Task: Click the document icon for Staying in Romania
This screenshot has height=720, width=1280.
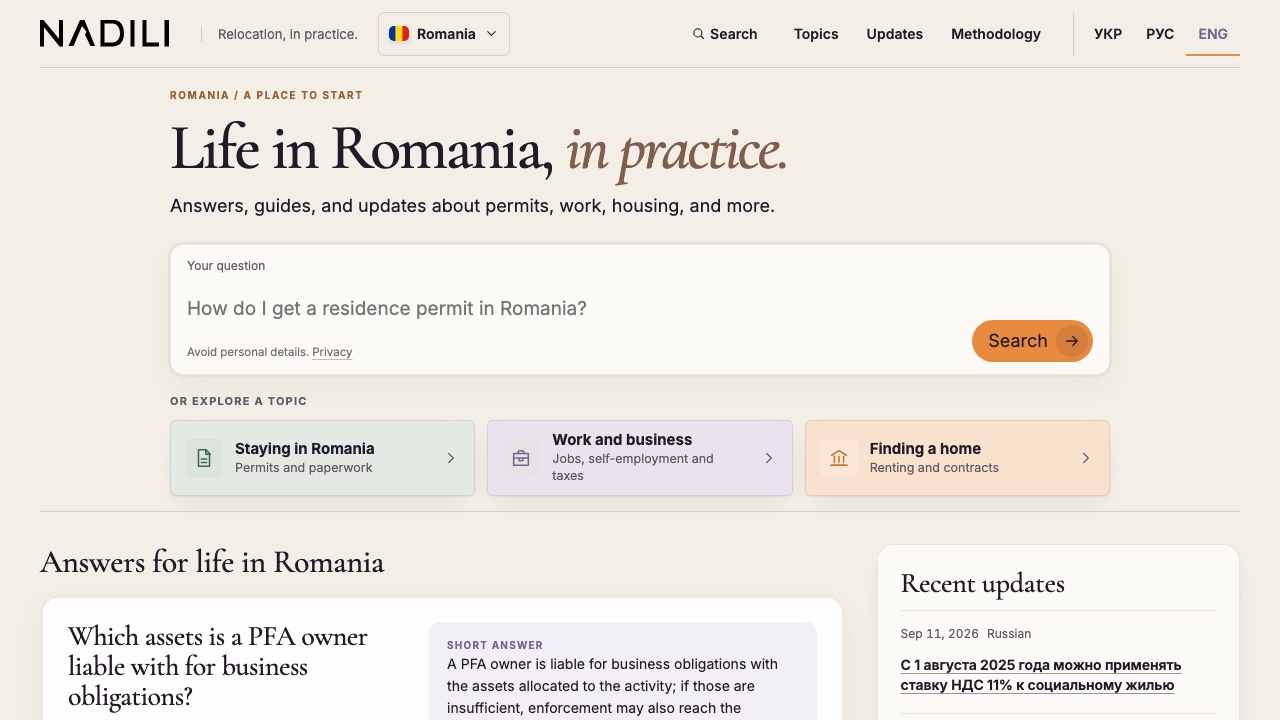Action: point(204,458)
